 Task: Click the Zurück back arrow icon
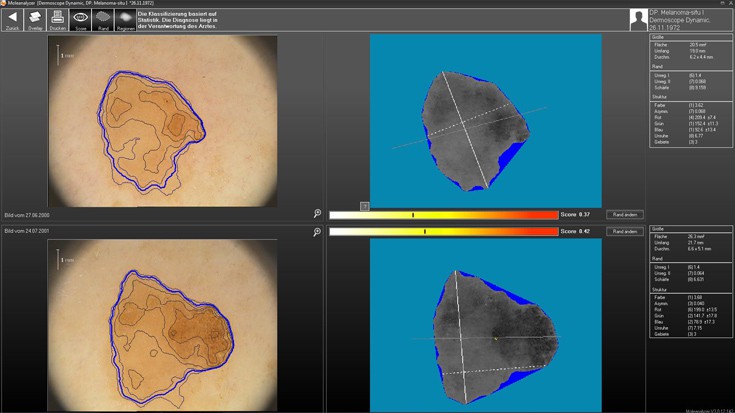coord(14,17)
